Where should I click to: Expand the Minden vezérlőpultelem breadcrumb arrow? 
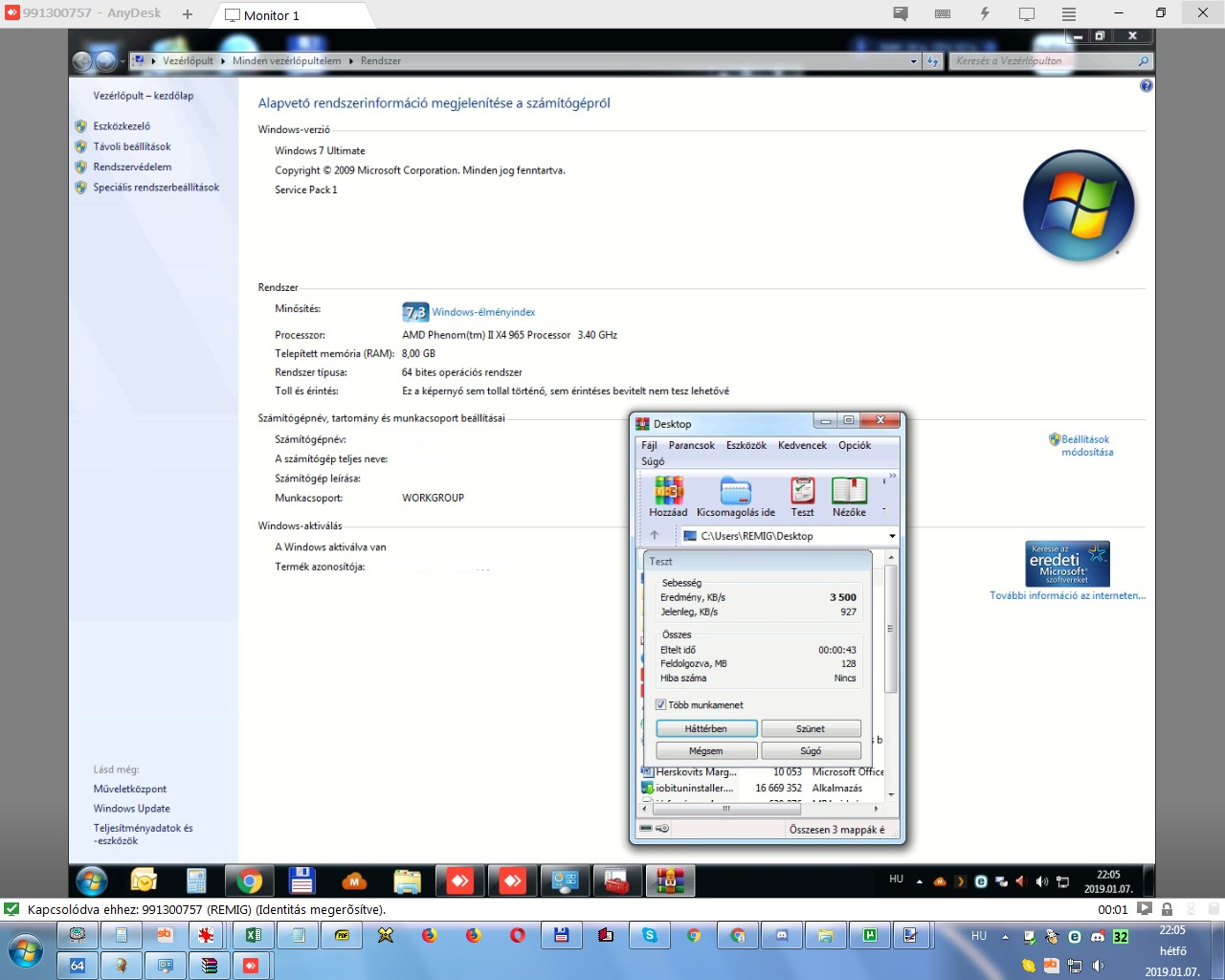351,61
